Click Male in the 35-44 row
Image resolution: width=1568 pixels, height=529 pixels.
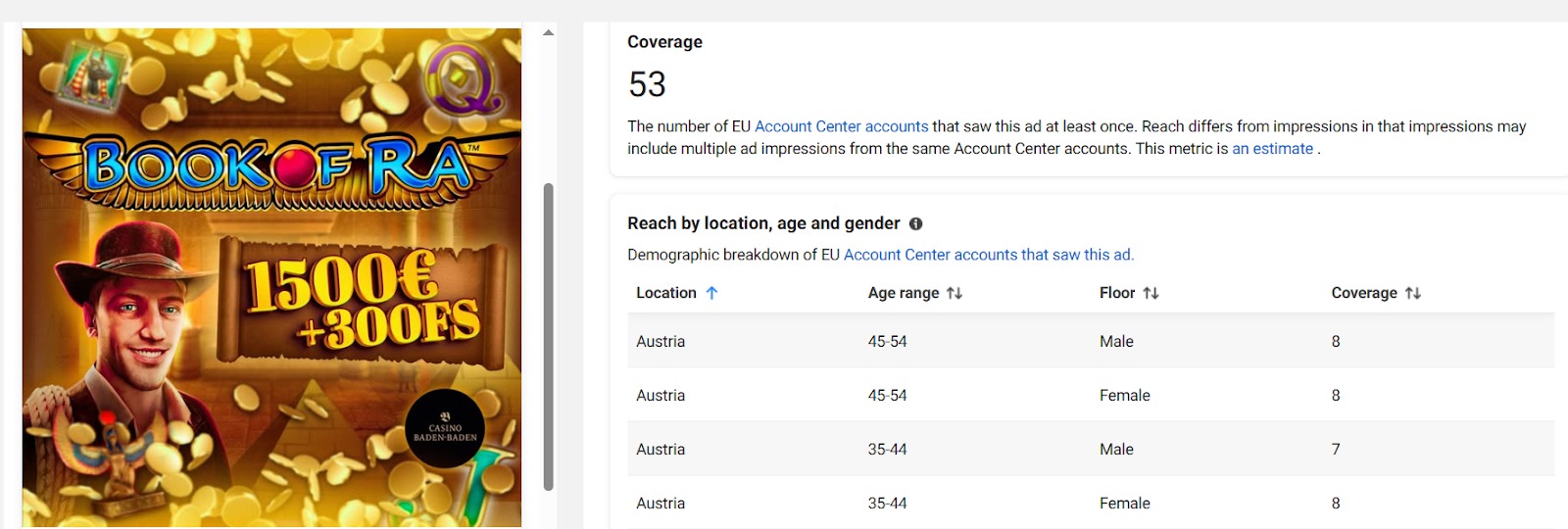(x=1116, y=450)
